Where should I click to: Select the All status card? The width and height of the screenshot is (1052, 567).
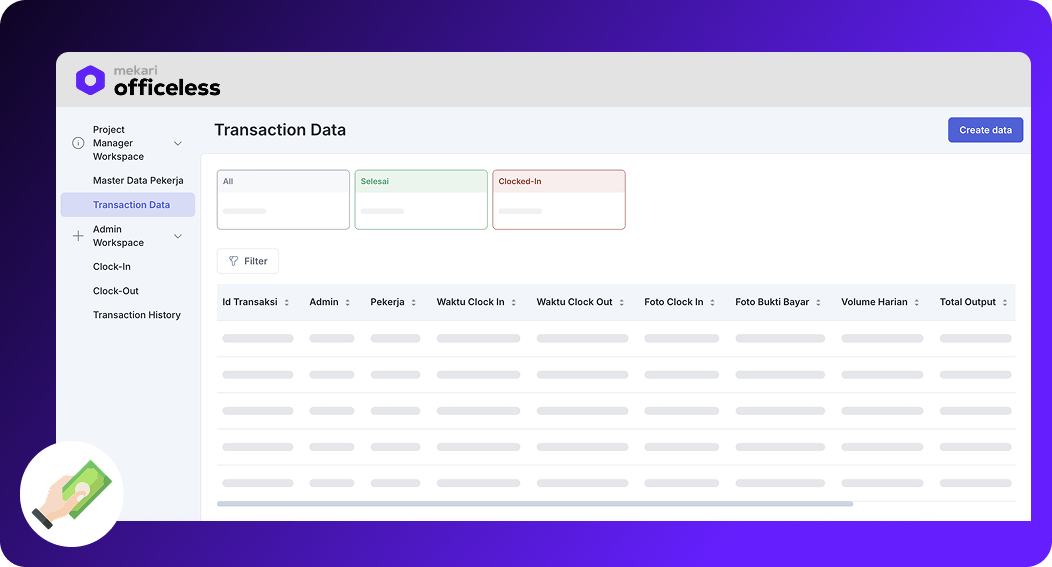pyautogui.click(x=283, y=200)
